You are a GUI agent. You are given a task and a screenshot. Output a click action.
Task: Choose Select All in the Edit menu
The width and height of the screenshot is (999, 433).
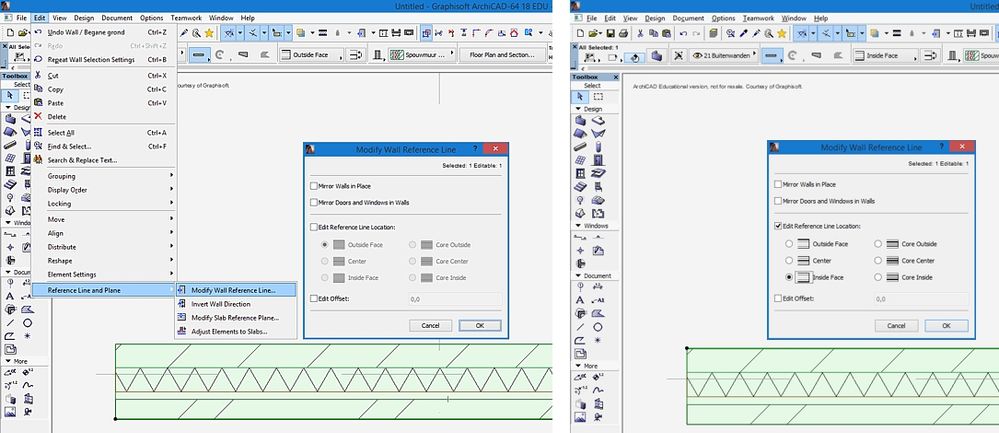click(x=104, y=132)
